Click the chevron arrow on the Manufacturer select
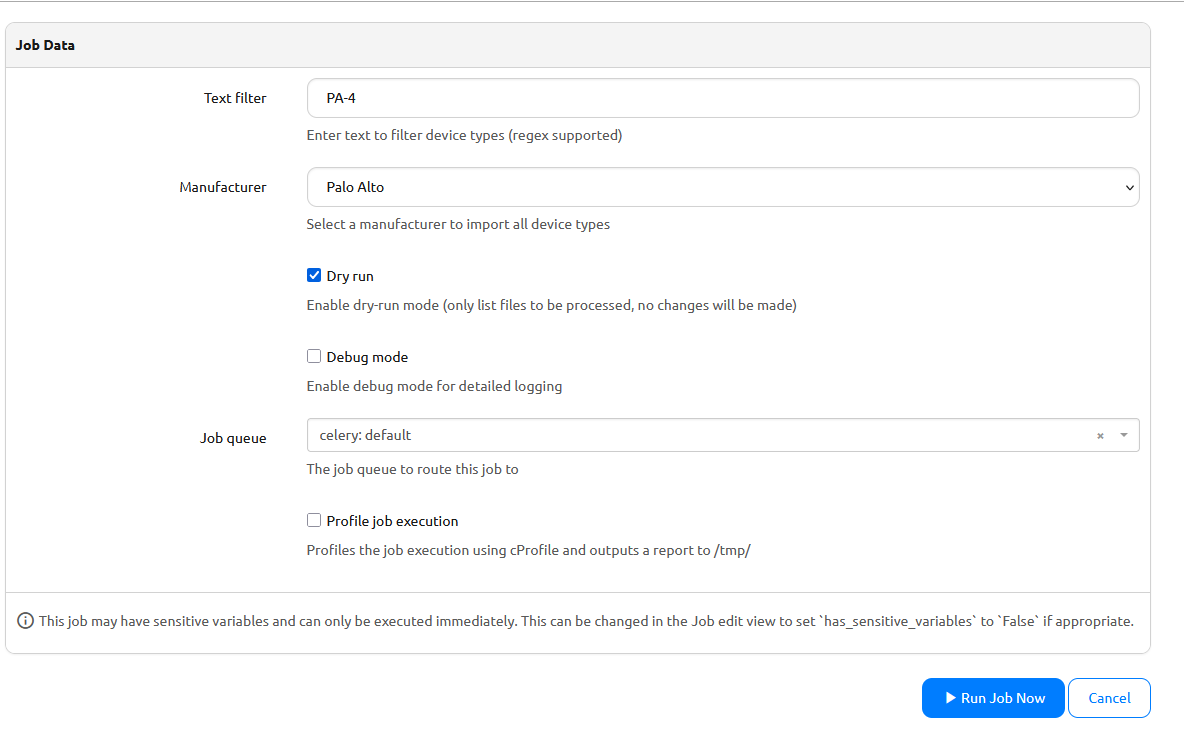Viewport: 1184px width, 751px height. click(x=1129, y=187)
